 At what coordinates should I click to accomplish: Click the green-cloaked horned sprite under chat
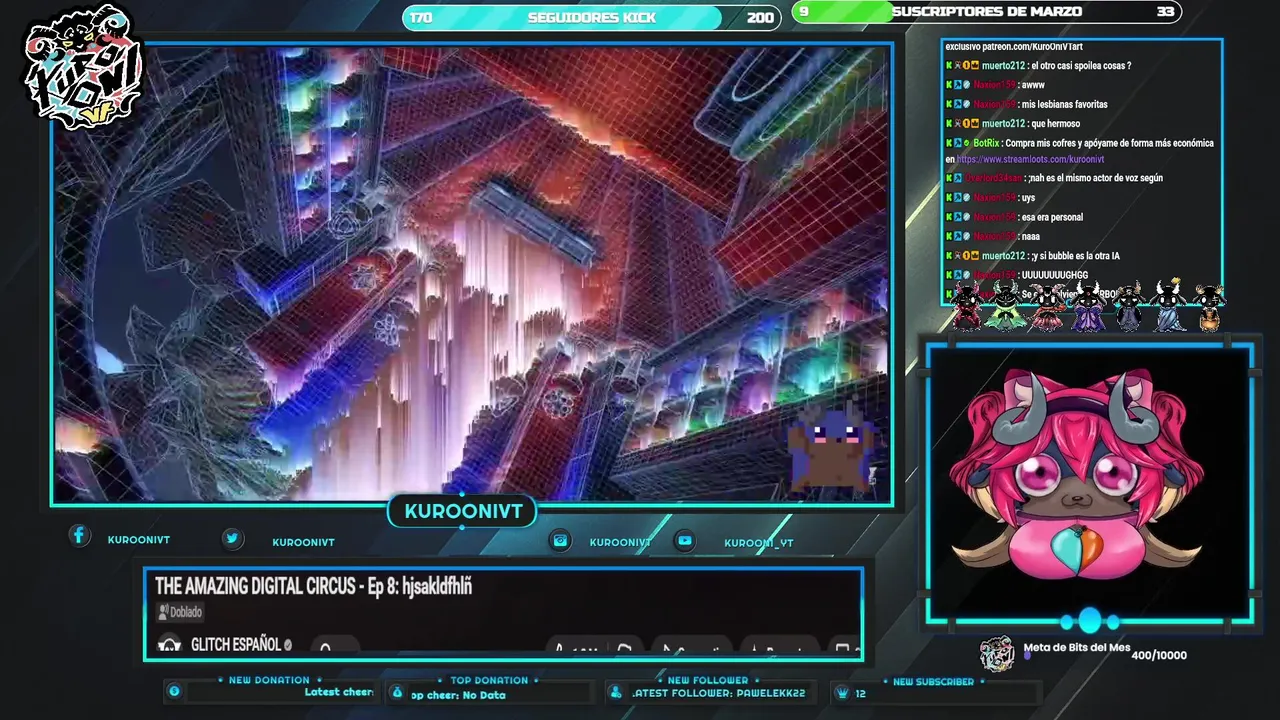coord(1005,307)
